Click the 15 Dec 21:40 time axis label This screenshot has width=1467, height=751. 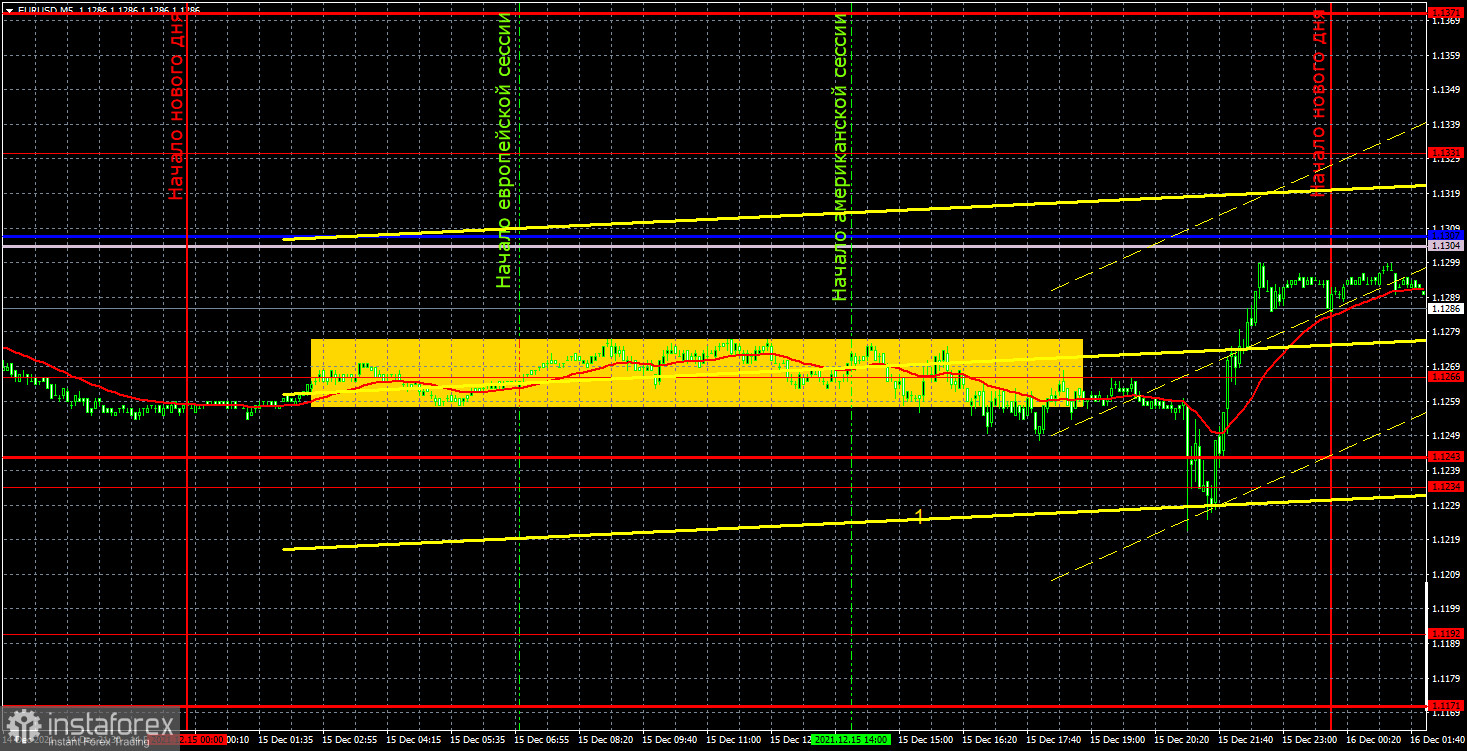[1246, 741]
